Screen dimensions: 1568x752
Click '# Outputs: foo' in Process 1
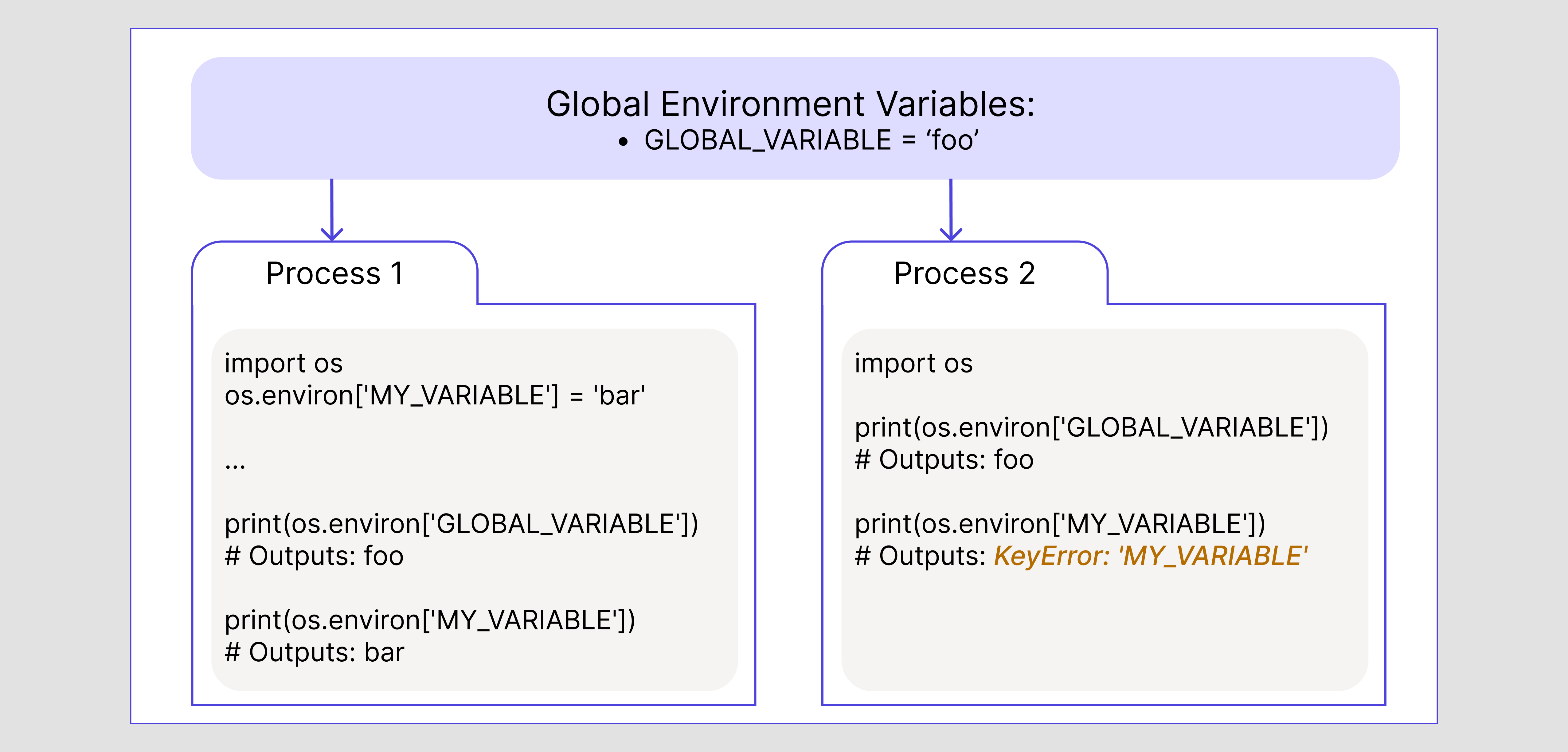pos(314,556)
